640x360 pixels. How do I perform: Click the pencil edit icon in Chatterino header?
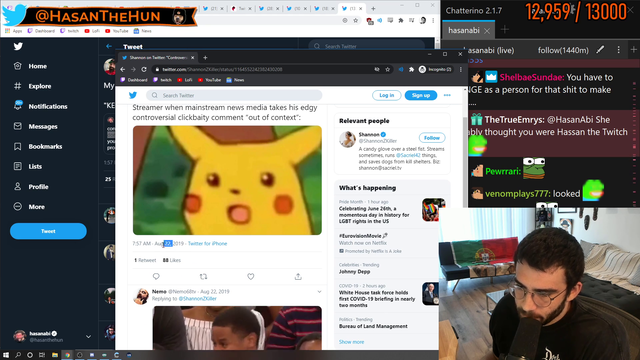point(600,50)
